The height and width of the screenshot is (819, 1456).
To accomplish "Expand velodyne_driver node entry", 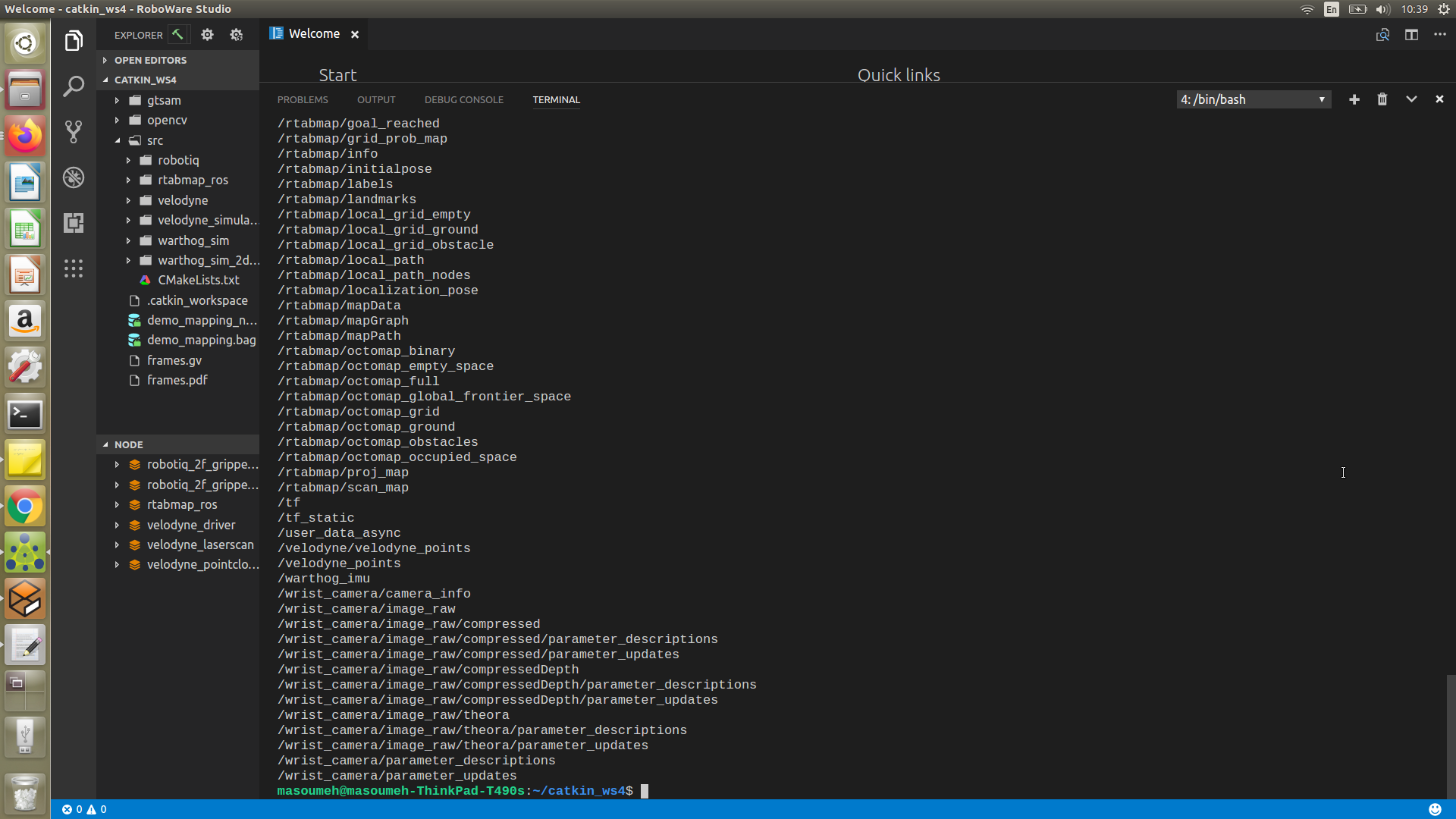I will pyautogui.click(x=191, y=525).
